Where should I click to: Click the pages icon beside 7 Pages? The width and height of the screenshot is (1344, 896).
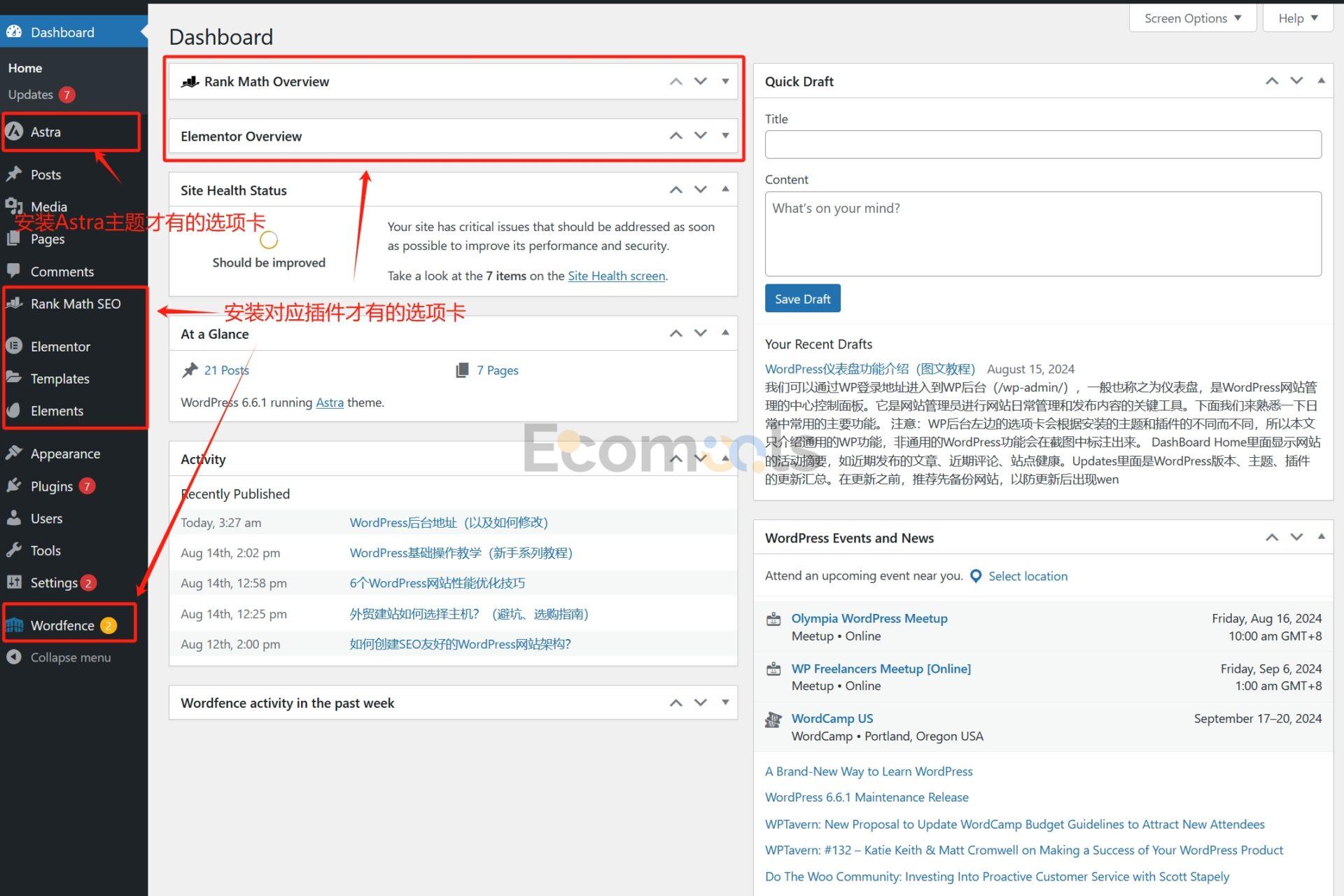(x=462, y=370)
